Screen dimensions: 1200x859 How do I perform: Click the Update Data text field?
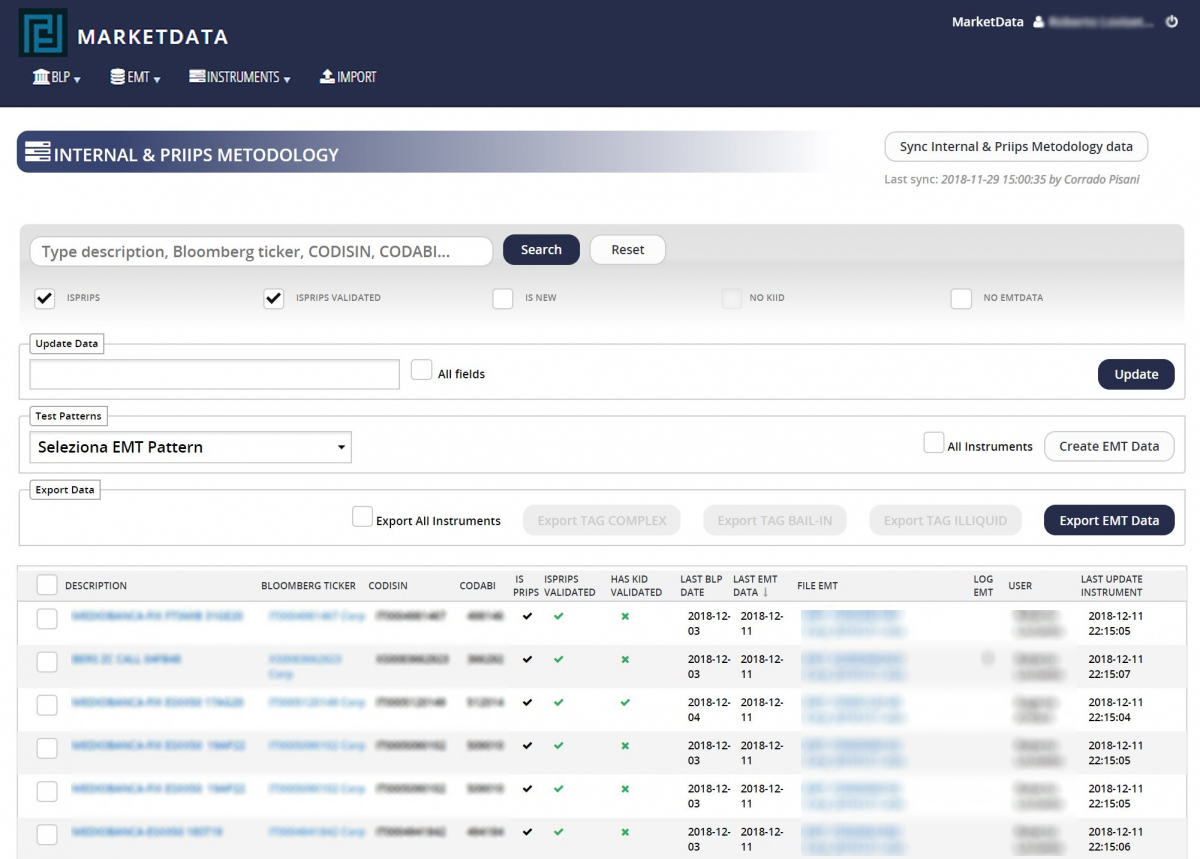tap(215, 374)
